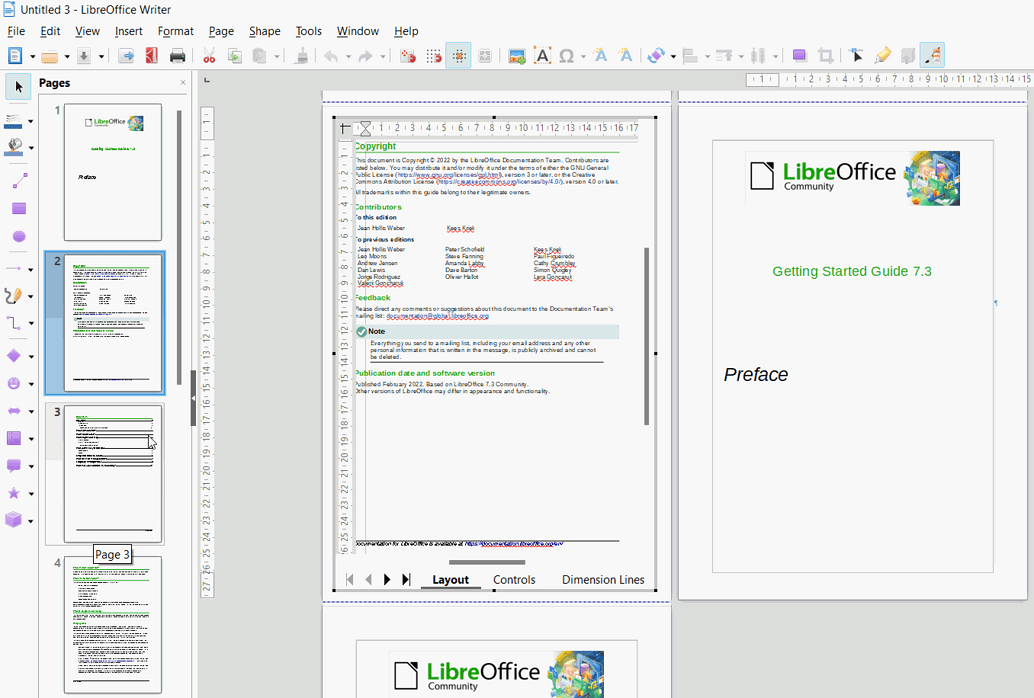The height and width of the screenshot is (698, 1034).
Task: Click the New document icon
Action: tap(15, 56)
